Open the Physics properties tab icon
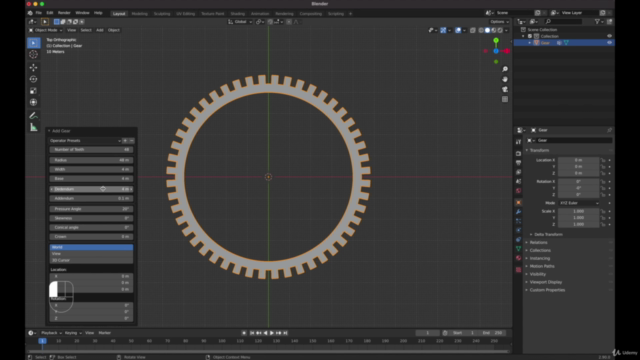 tap(518, 230)
